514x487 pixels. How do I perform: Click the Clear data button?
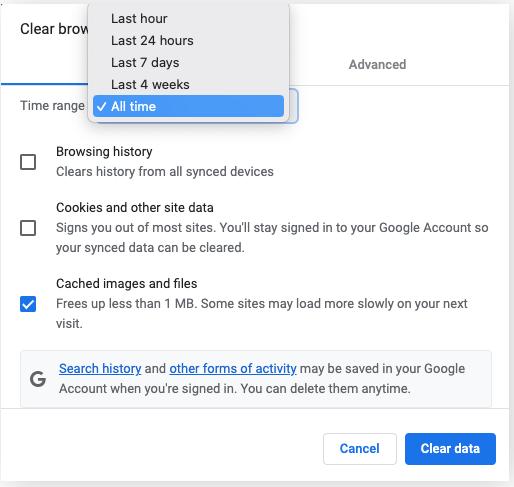450,449
